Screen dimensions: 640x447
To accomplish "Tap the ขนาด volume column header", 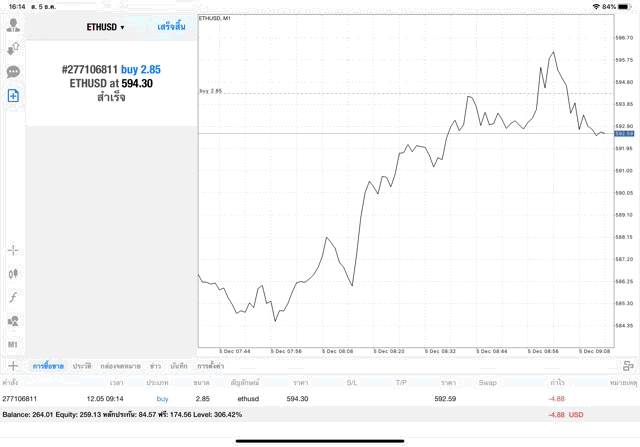I will pyautogui.click(x=202, y=383).
